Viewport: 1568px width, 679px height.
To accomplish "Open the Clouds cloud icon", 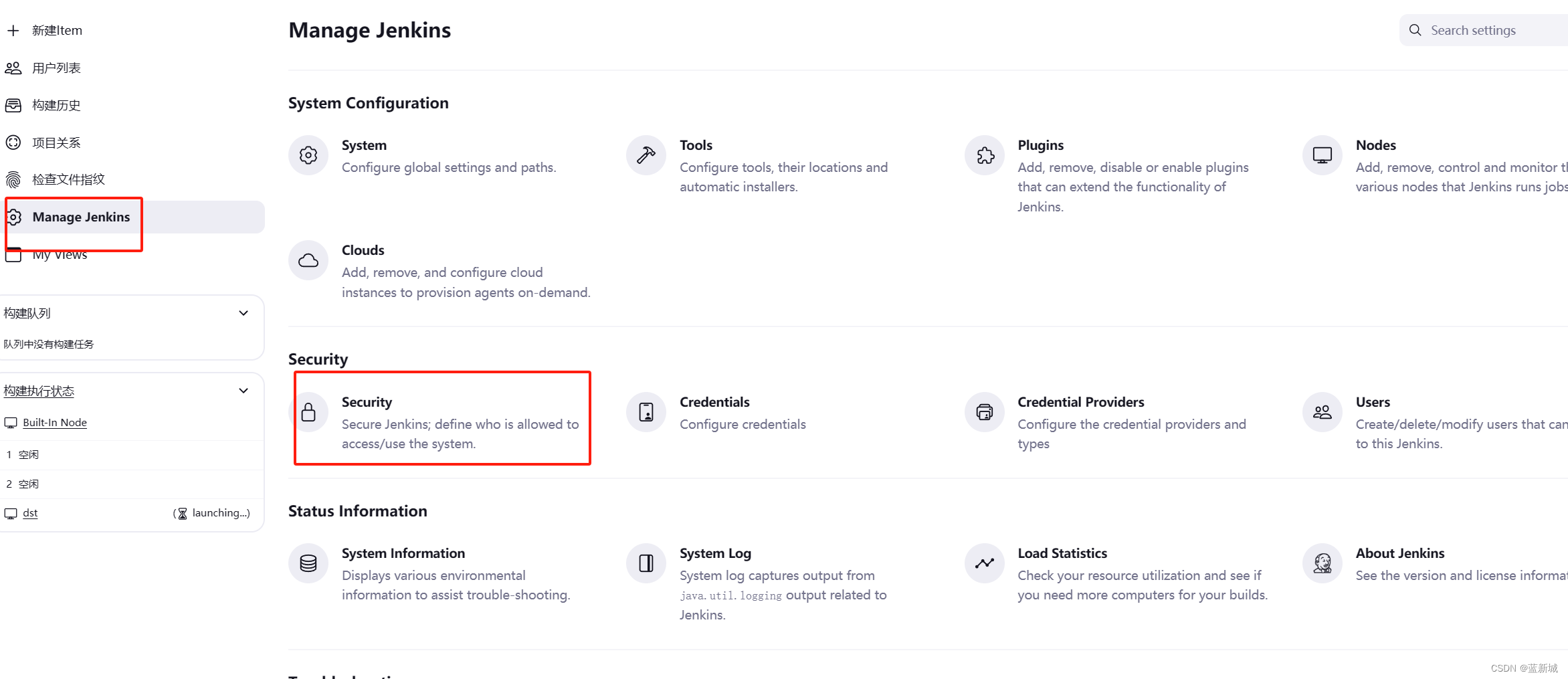I will tap(308, 260).
